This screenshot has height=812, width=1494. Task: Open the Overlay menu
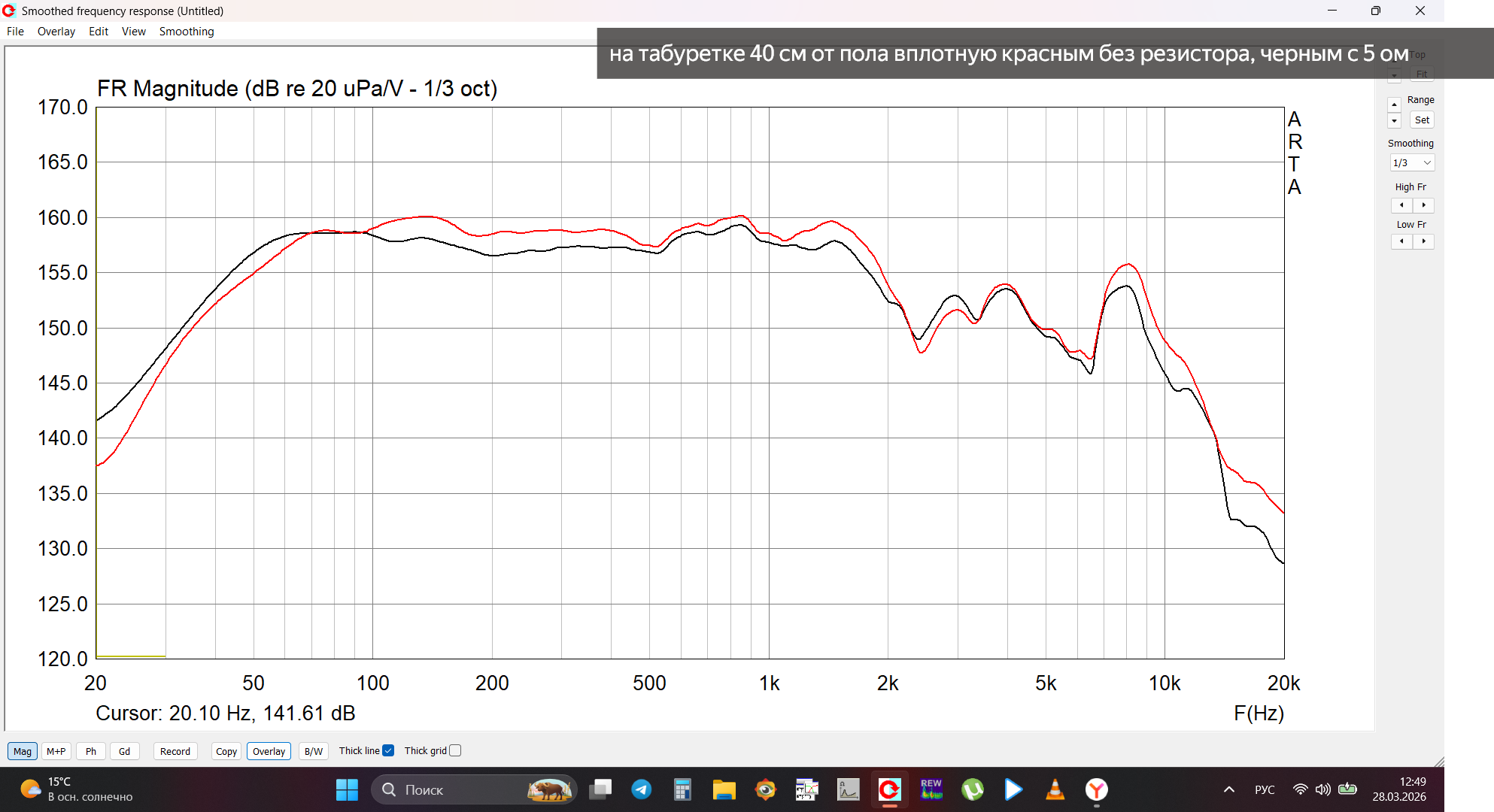point(56,32)
